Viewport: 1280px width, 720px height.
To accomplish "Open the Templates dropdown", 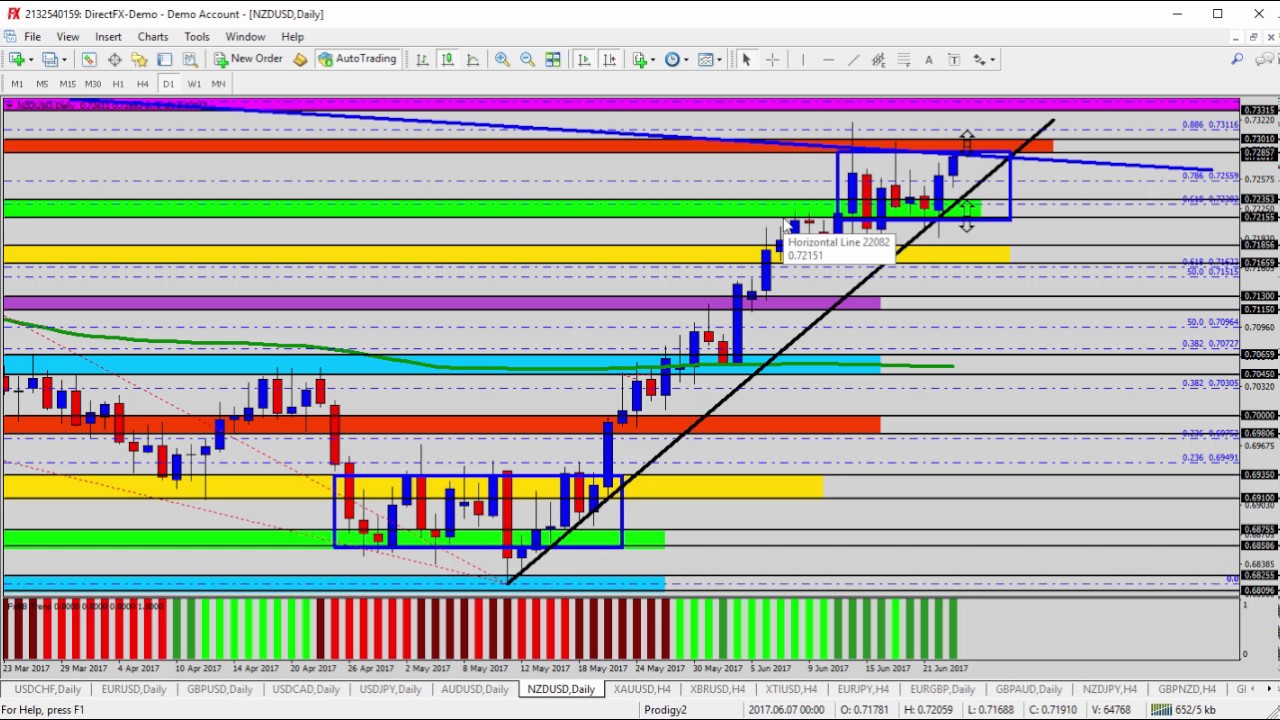I will pyautogui.click(x=710, y=60).
